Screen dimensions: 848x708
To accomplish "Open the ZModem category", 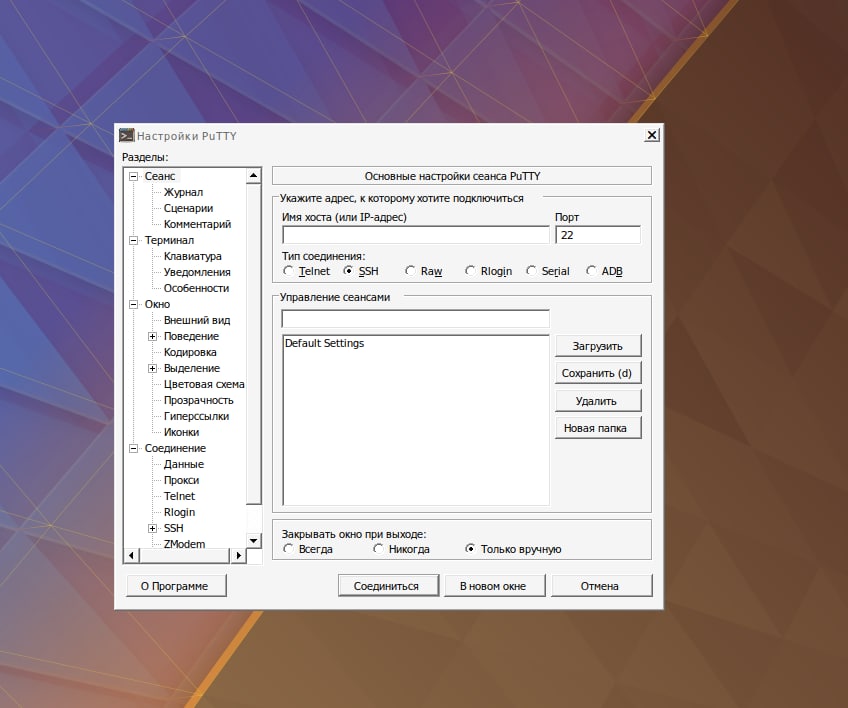I will click(184, 544).
